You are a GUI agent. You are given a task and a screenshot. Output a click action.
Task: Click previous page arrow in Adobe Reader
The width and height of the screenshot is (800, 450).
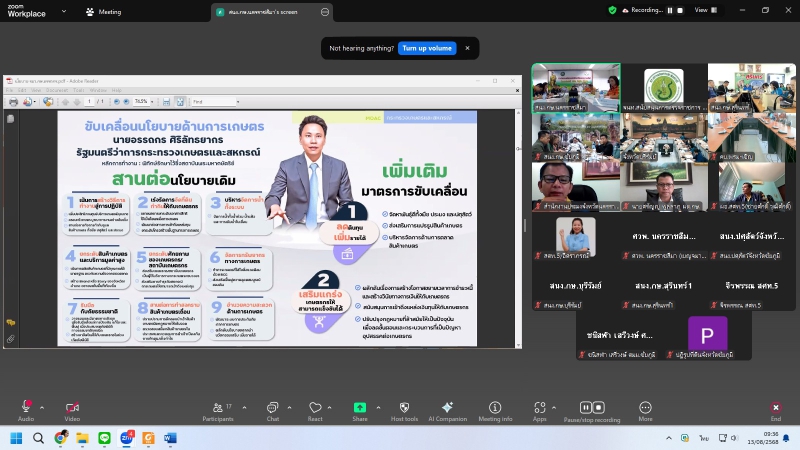[x=65, y=102]
